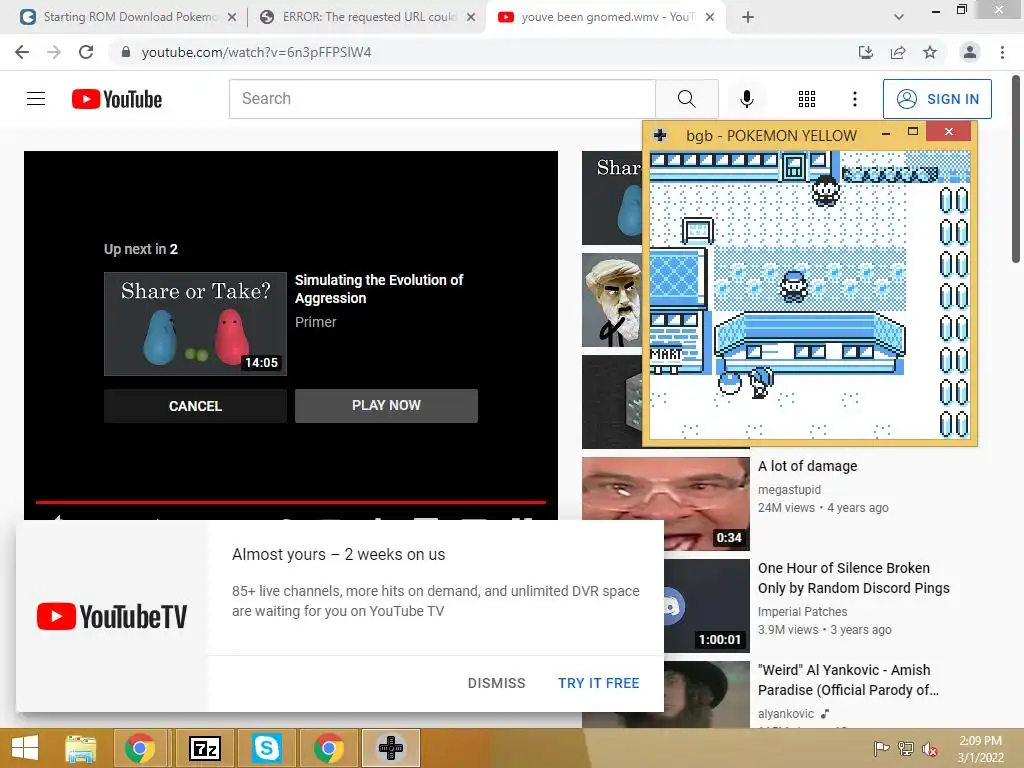The image size is (1024, 768).
Task: Cancel the up next autoplay
Action: point(195,406)
